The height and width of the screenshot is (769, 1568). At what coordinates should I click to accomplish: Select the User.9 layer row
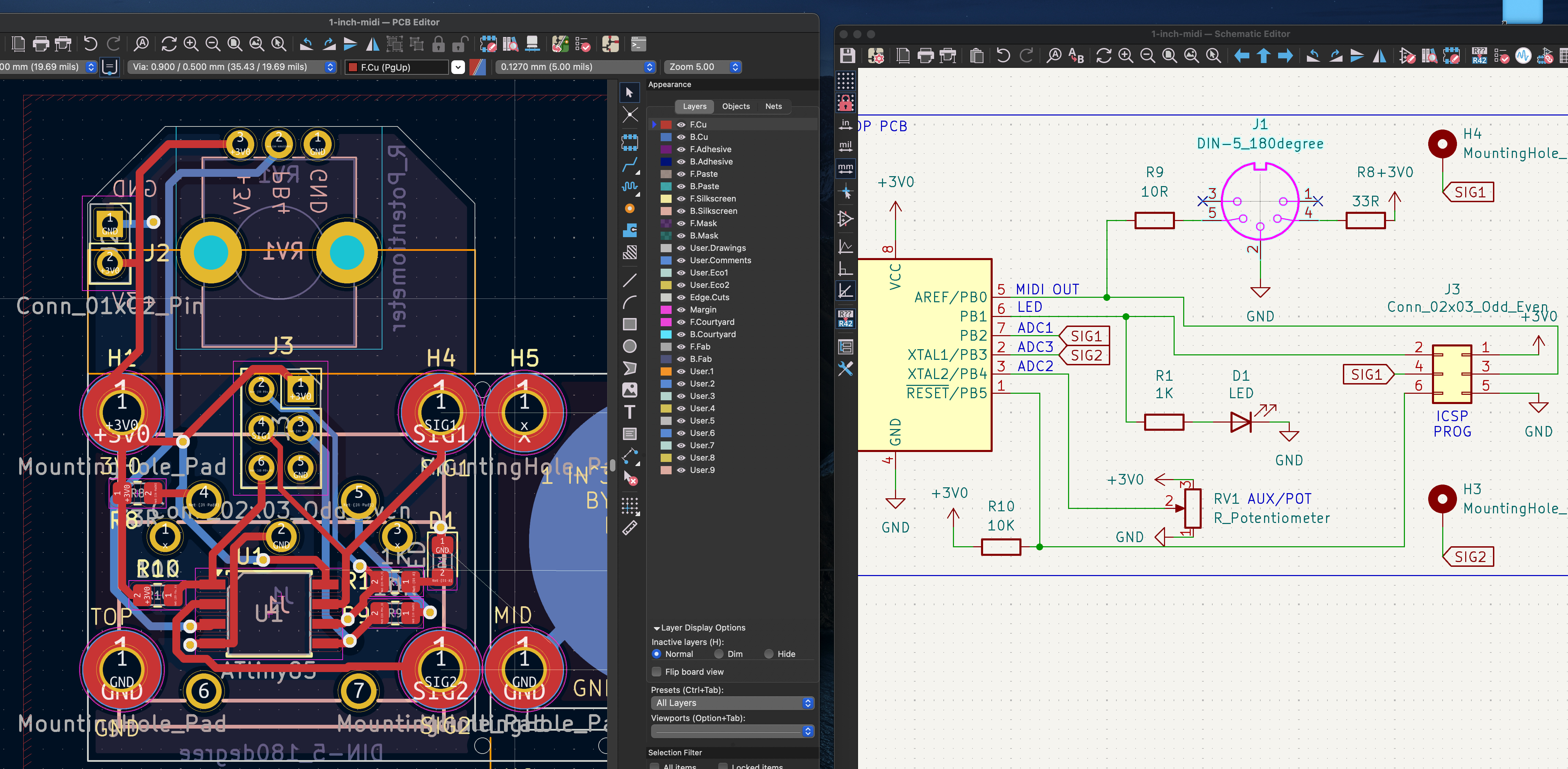tap(734, 470)
